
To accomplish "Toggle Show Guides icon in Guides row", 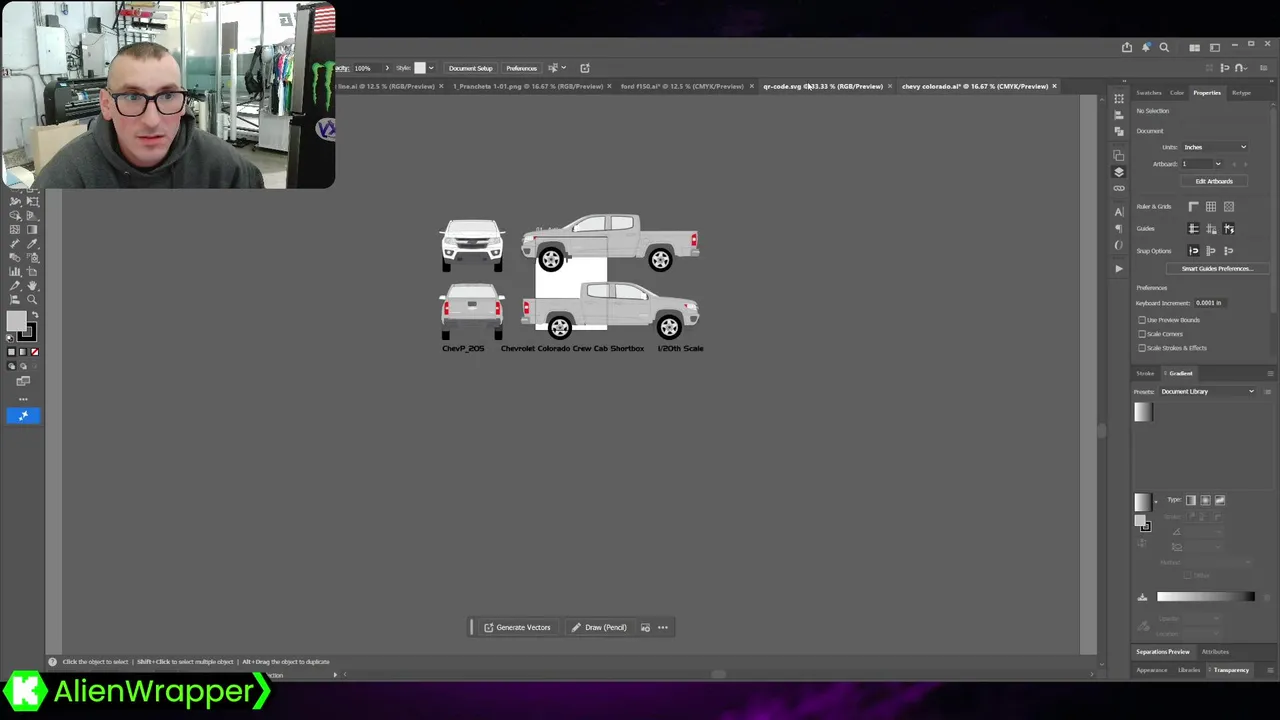I will pos(1193,229).
